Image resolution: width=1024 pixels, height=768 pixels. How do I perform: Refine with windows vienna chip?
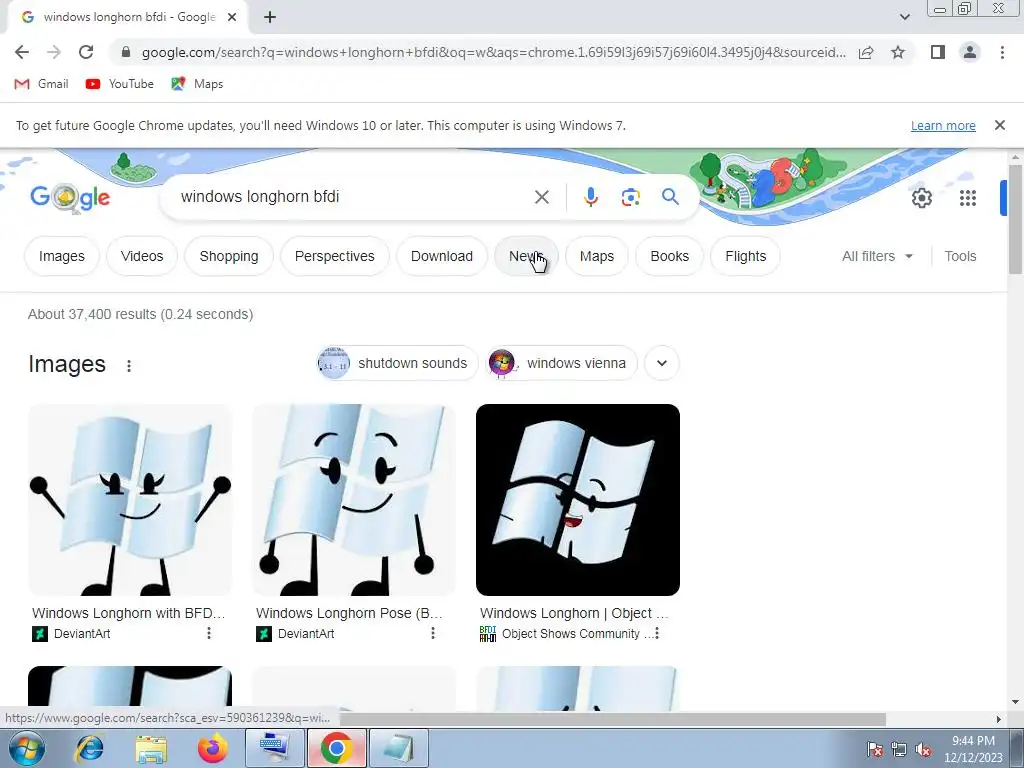pyautogui.click(x=562, y=363)
